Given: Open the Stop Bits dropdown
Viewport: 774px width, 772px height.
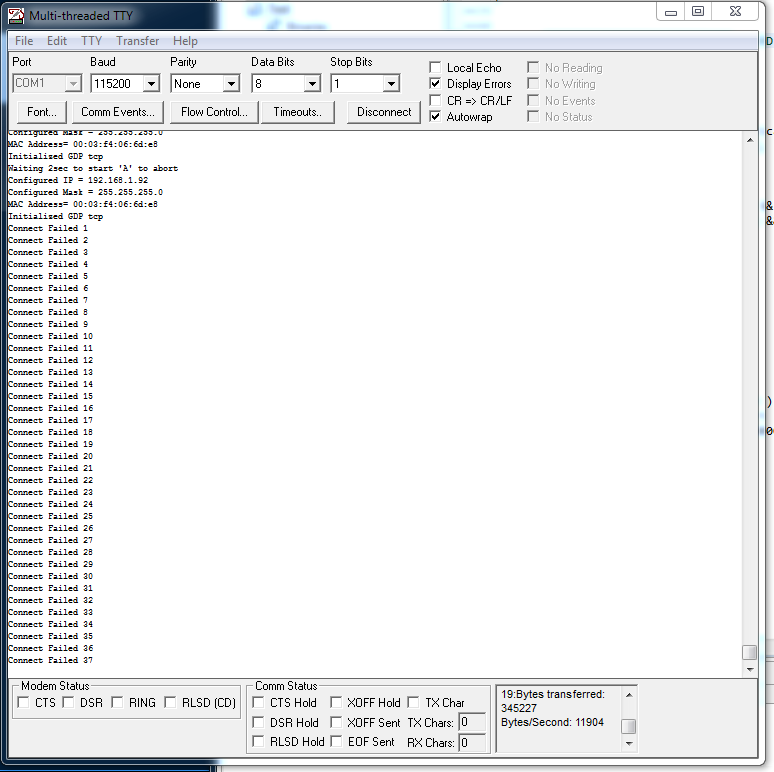Looking at the screenshot, I should coord(391,84).
